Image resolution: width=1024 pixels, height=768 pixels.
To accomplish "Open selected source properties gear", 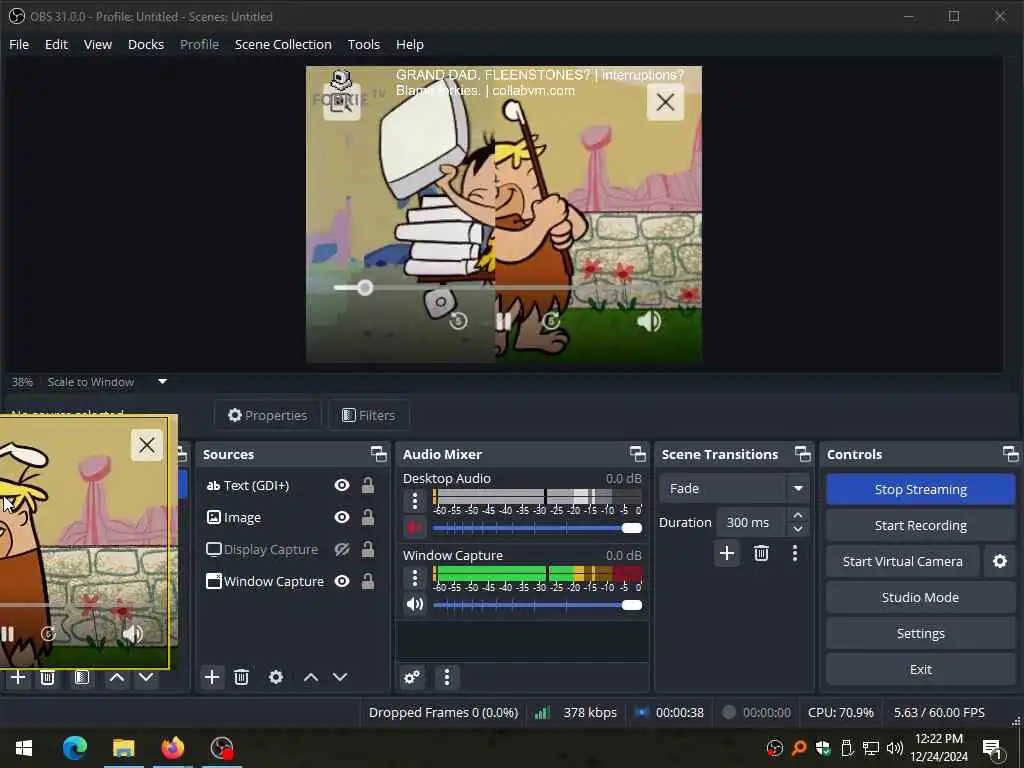I will coord(276,677).
